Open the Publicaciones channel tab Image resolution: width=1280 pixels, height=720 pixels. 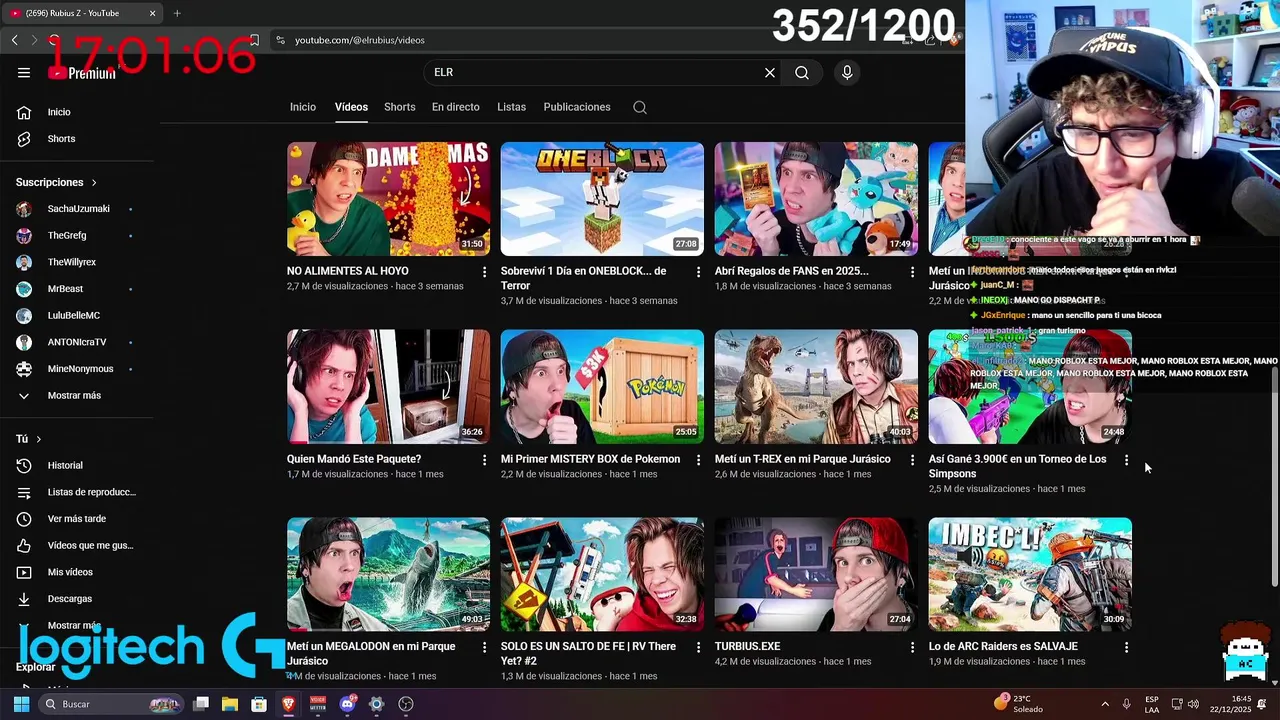(x=577, y=107)
